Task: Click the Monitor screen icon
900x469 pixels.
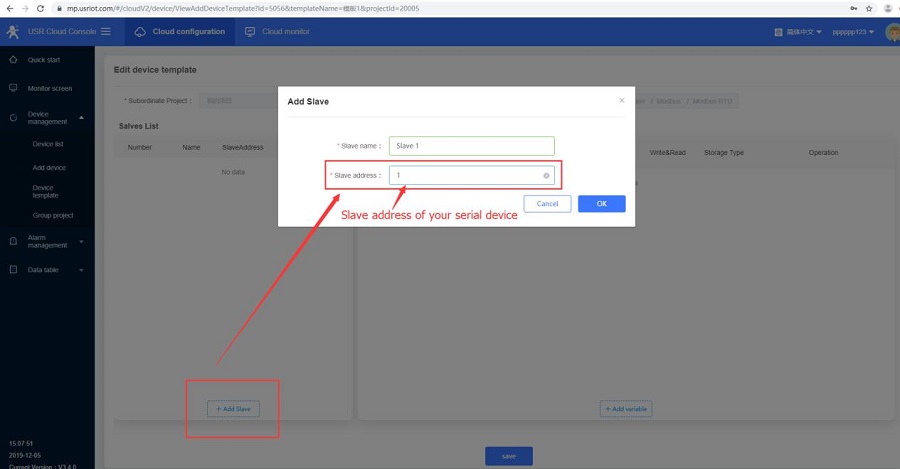Action: [x=13, y=88]
